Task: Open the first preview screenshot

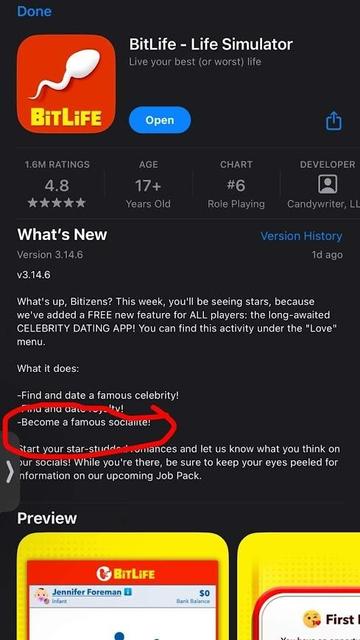Action: pyautogui.click(x=122, y=586)
